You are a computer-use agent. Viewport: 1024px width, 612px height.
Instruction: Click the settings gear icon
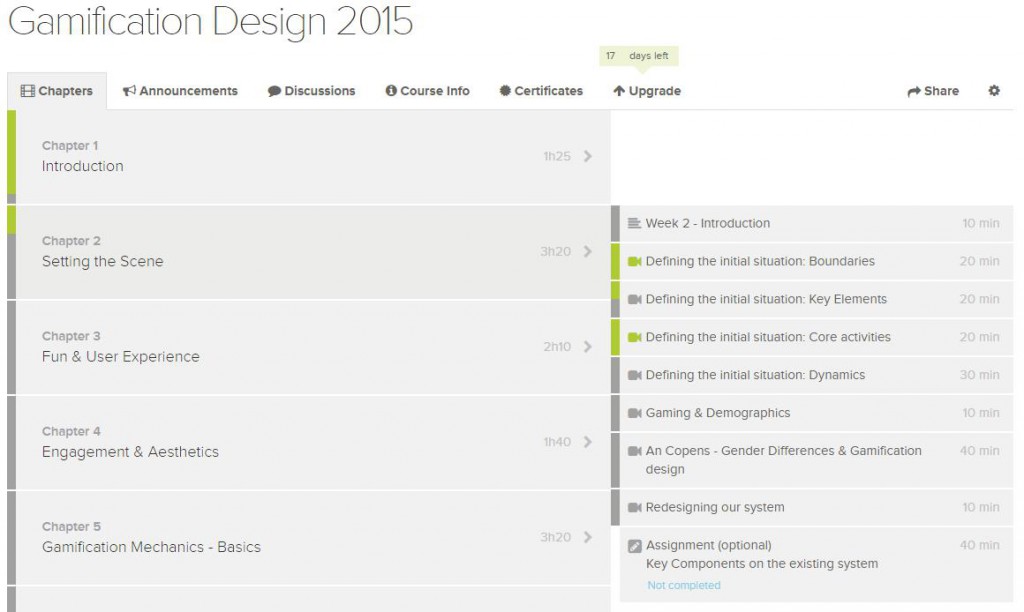(993, 91)
